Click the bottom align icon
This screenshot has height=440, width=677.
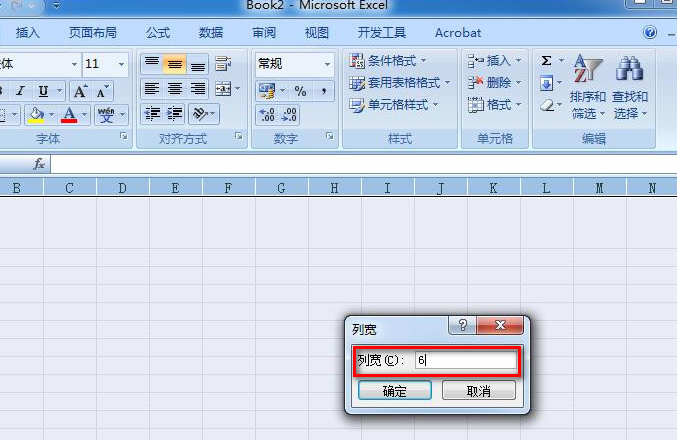pos(198,64)
